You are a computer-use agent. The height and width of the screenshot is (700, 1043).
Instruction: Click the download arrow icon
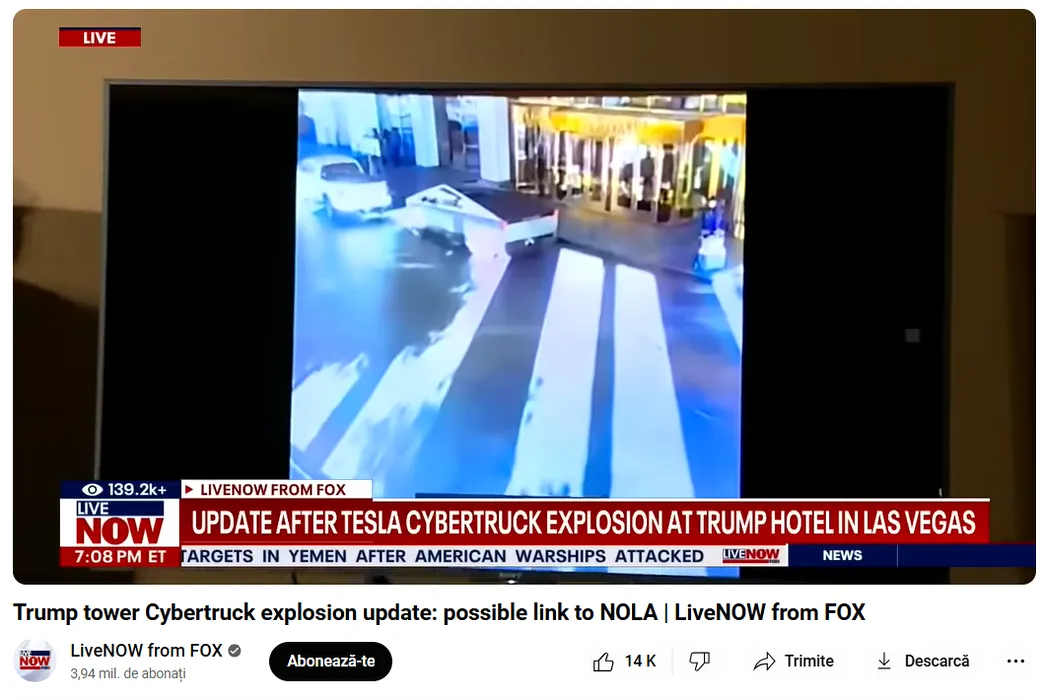(884, 661)
